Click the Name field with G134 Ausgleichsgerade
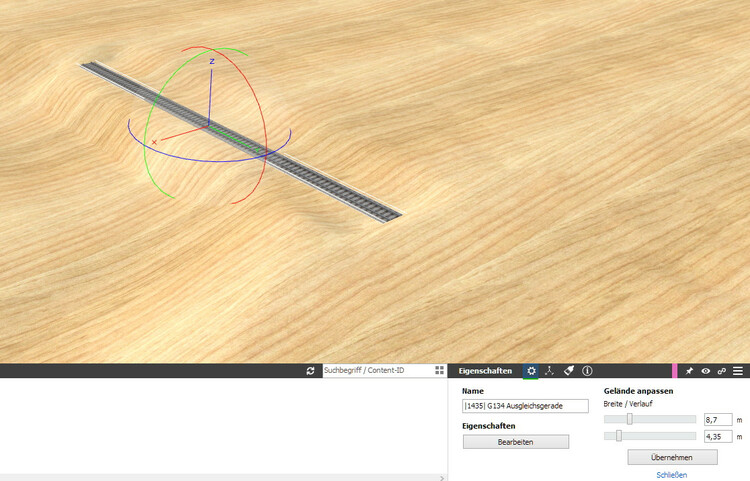The image size is (750, 481). [525, 406]
